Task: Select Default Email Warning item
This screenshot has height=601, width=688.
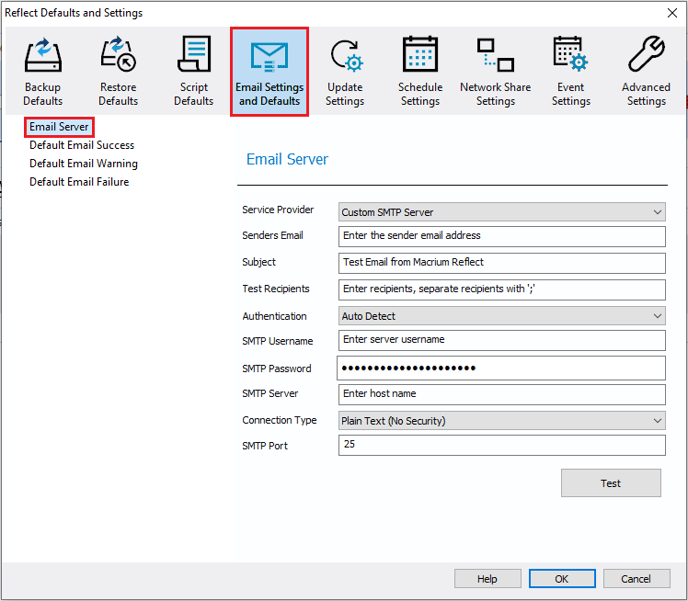Action: pos(83,164)
